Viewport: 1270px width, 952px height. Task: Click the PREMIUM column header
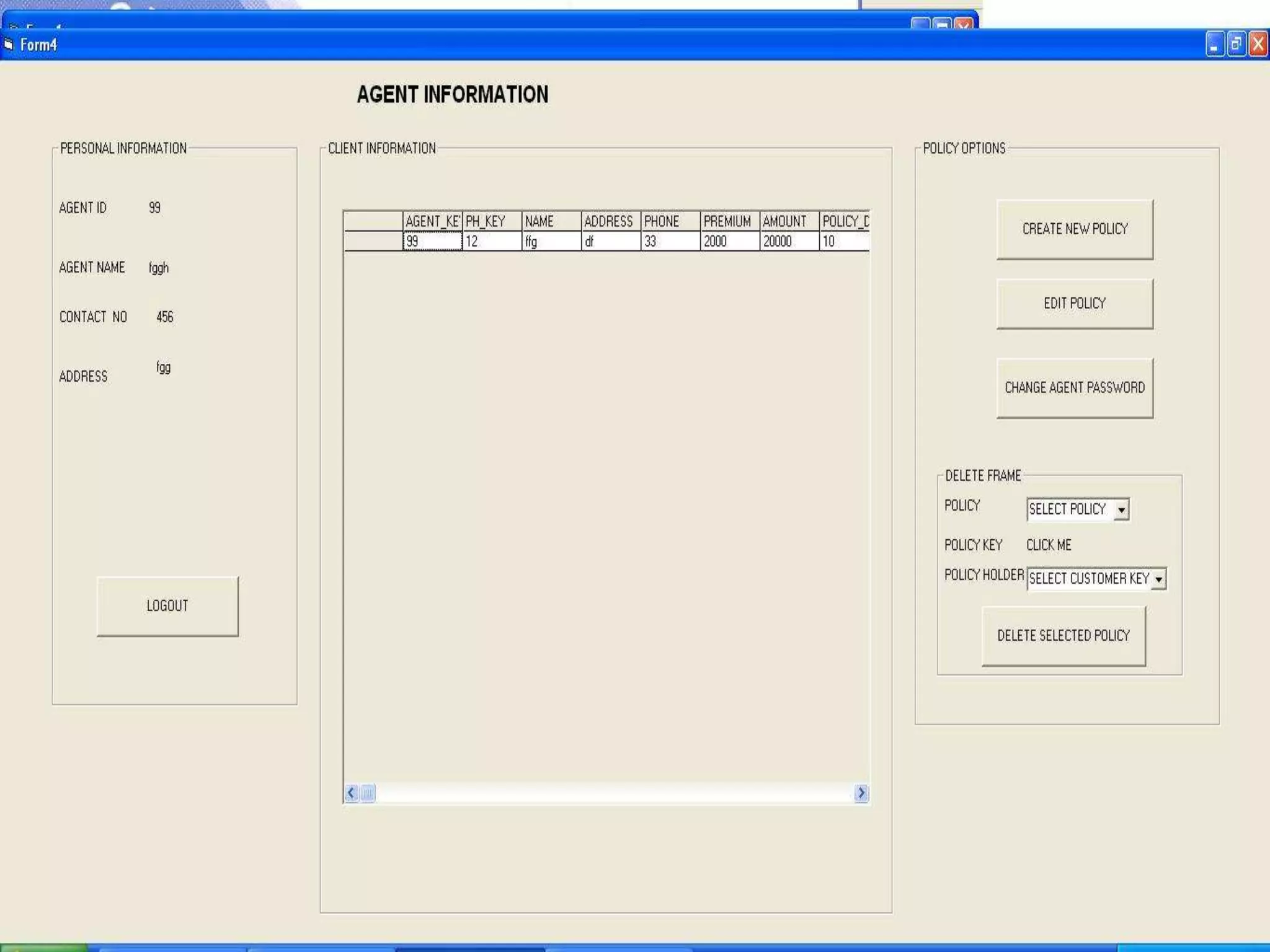point(729,221)
